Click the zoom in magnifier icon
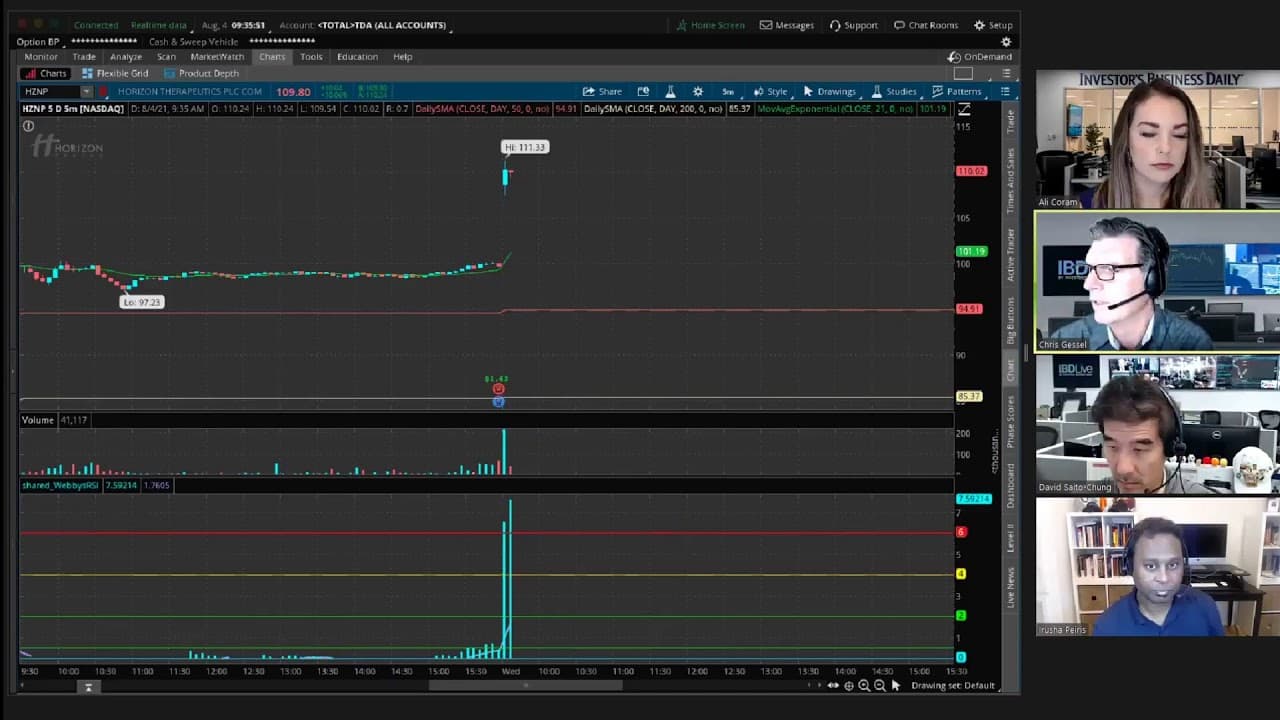This screenshot has width=1280, height=720. tap(864, 685)
